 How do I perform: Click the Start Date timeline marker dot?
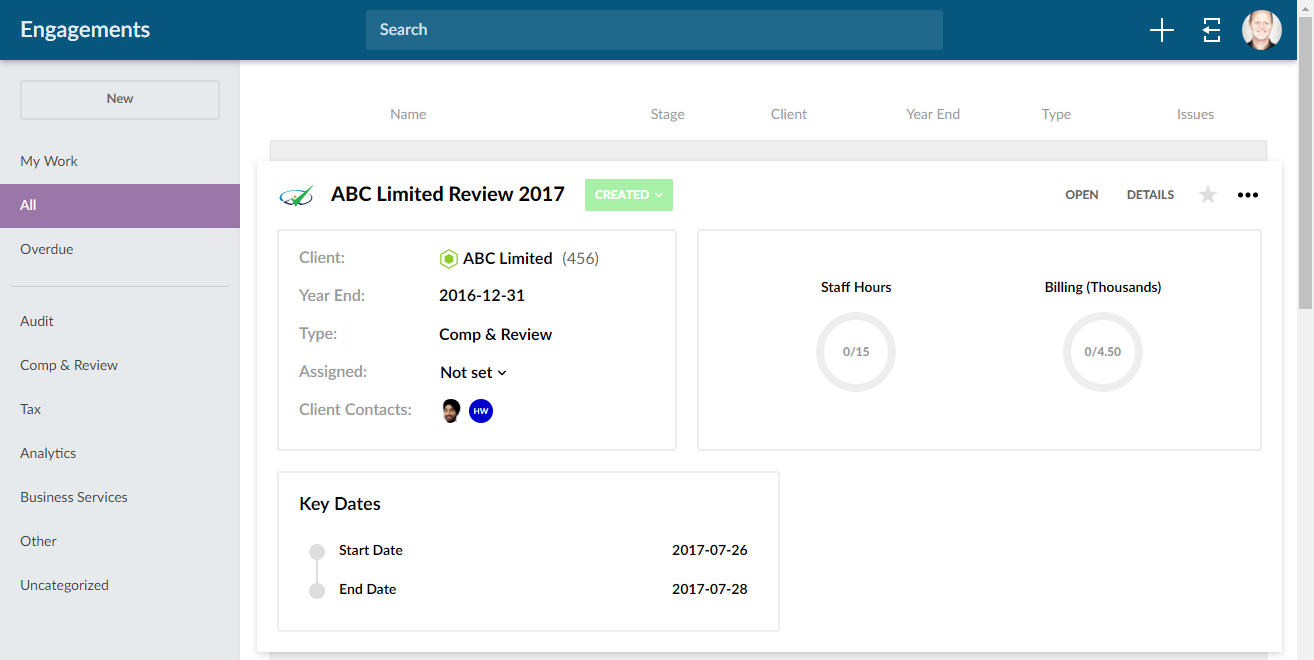coord(316,551)
